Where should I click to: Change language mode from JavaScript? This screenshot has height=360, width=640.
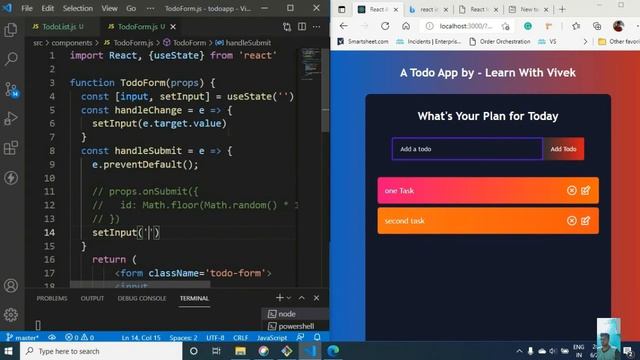[x=272, y=338]
